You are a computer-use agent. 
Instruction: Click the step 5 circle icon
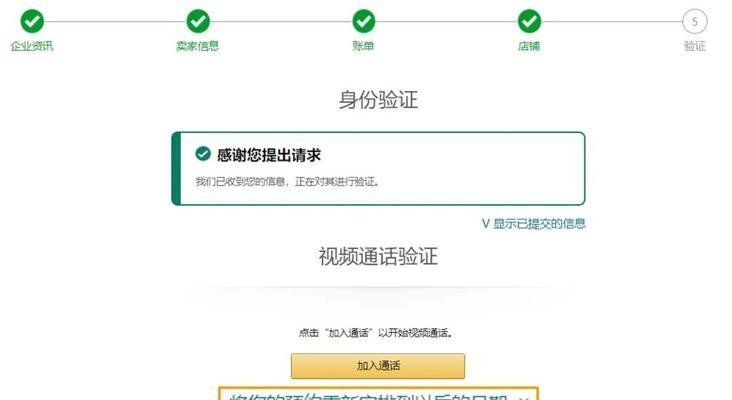point(695,21)
